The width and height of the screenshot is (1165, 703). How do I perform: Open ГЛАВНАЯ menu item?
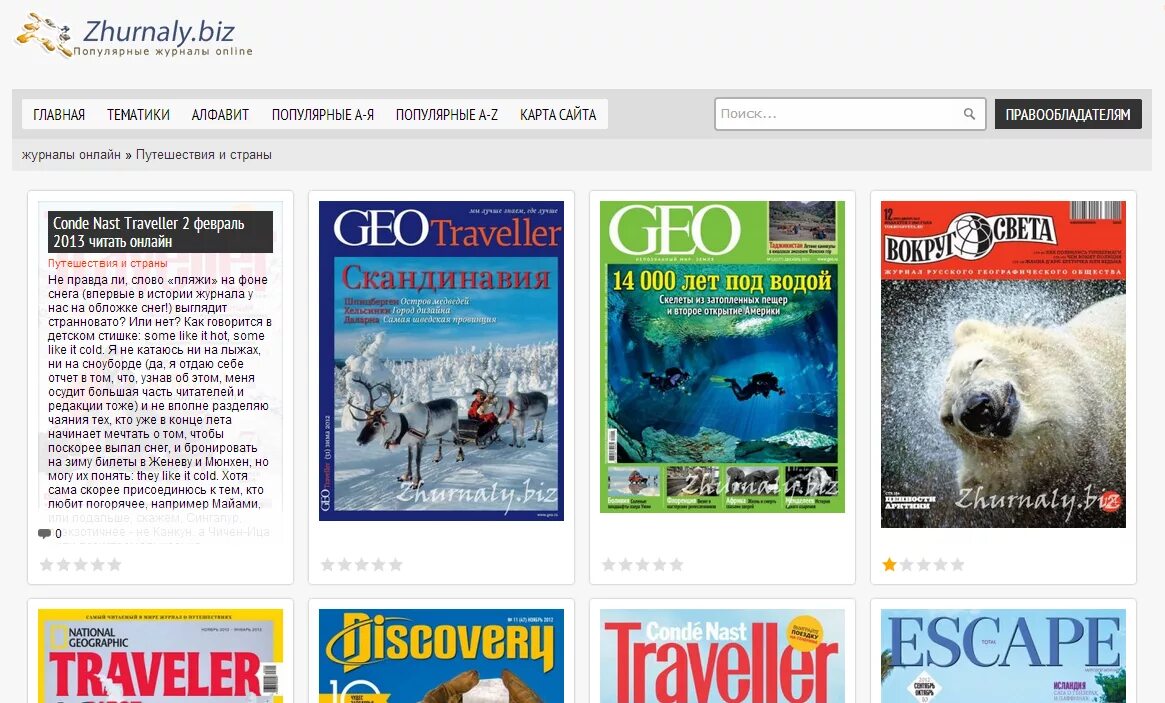tap(59, 114)
